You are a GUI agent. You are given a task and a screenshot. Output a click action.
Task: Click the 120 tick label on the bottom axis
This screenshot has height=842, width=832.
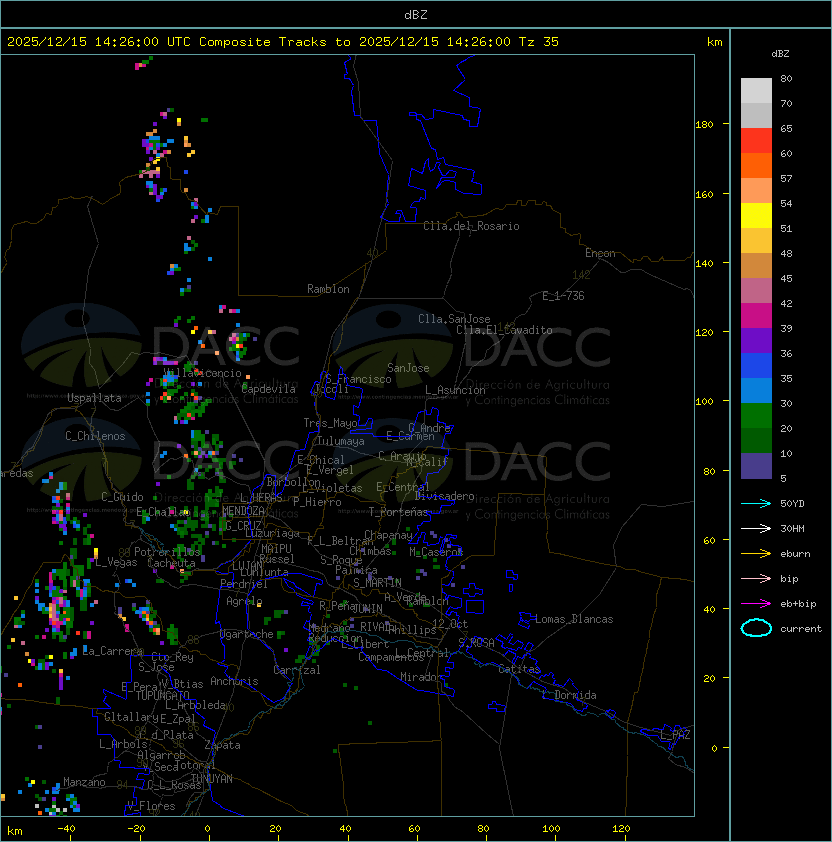pos(622,829)
